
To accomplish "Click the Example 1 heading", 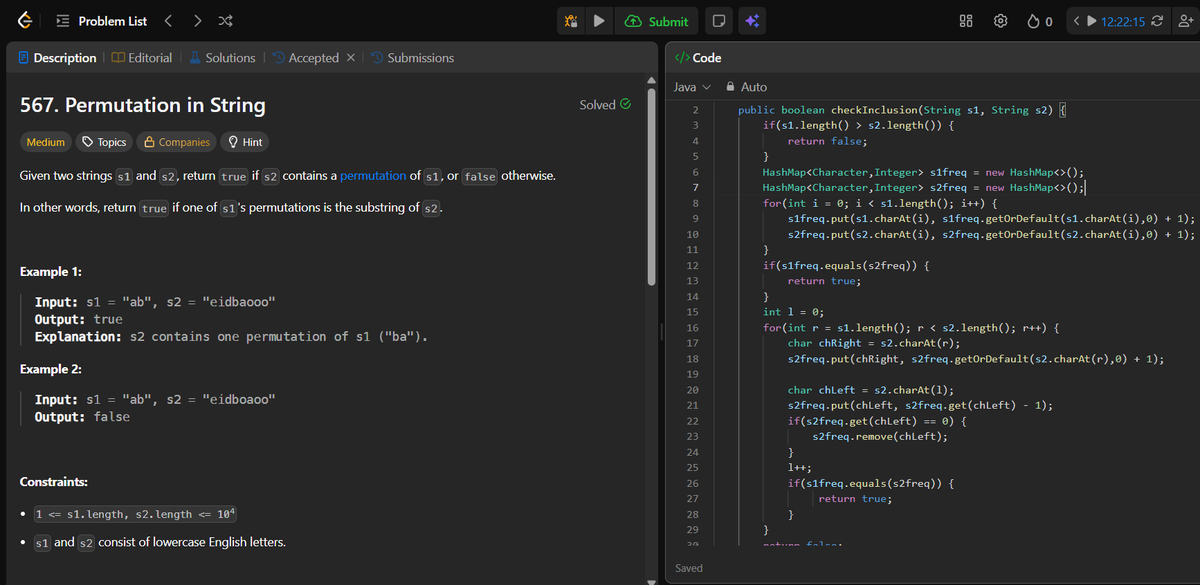I will 51,272.
